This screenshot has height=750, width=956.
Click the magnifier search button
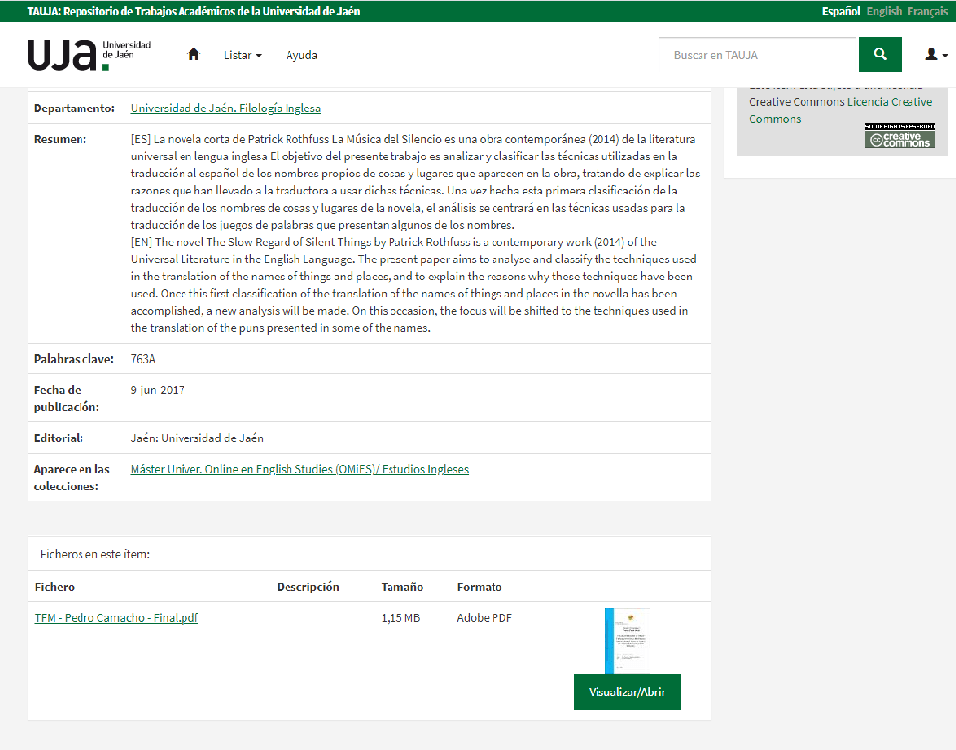click(x=880, y=55)
